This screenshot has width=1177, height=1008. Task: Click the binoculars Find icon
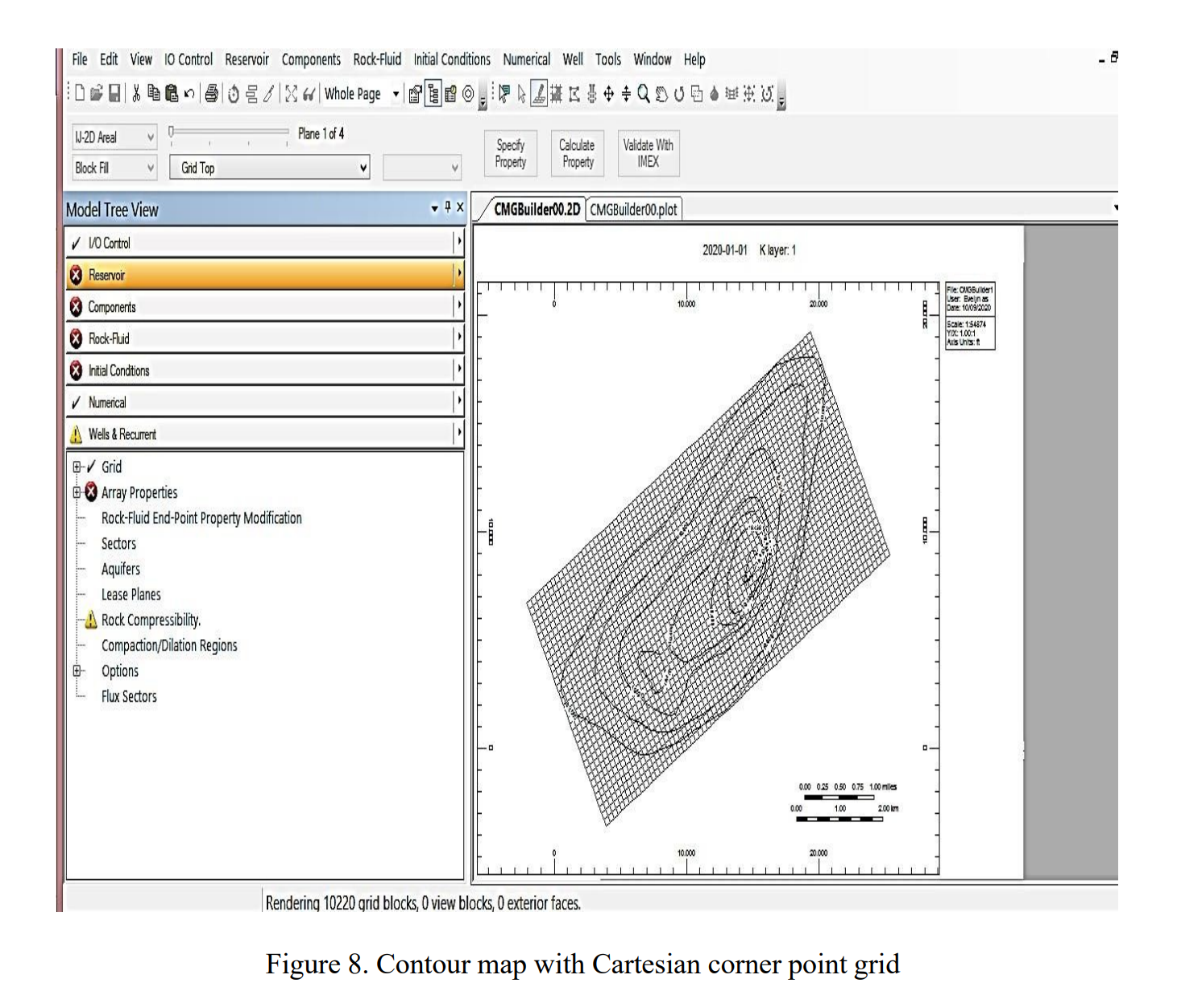pos(309,94)
